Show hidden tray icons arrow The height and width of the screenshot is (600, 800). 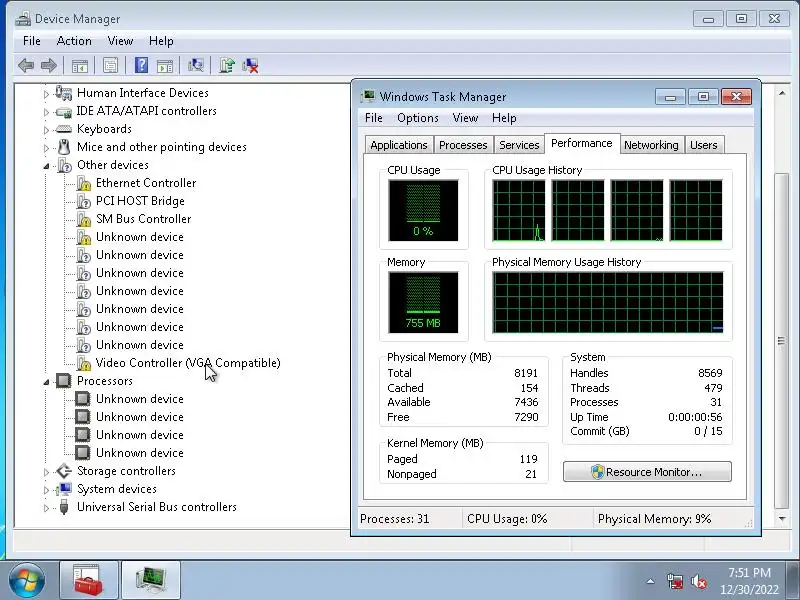point(651,581)
